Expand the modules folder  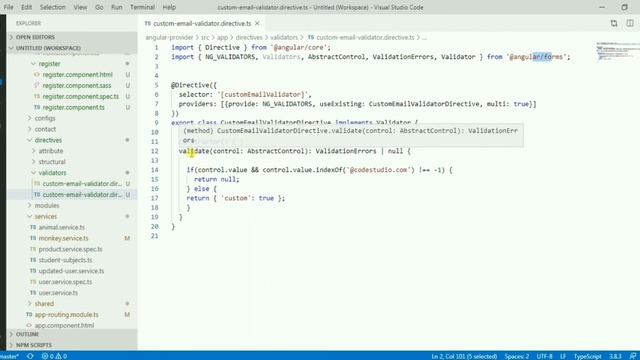pyautogui.click(x=47, y=206)
